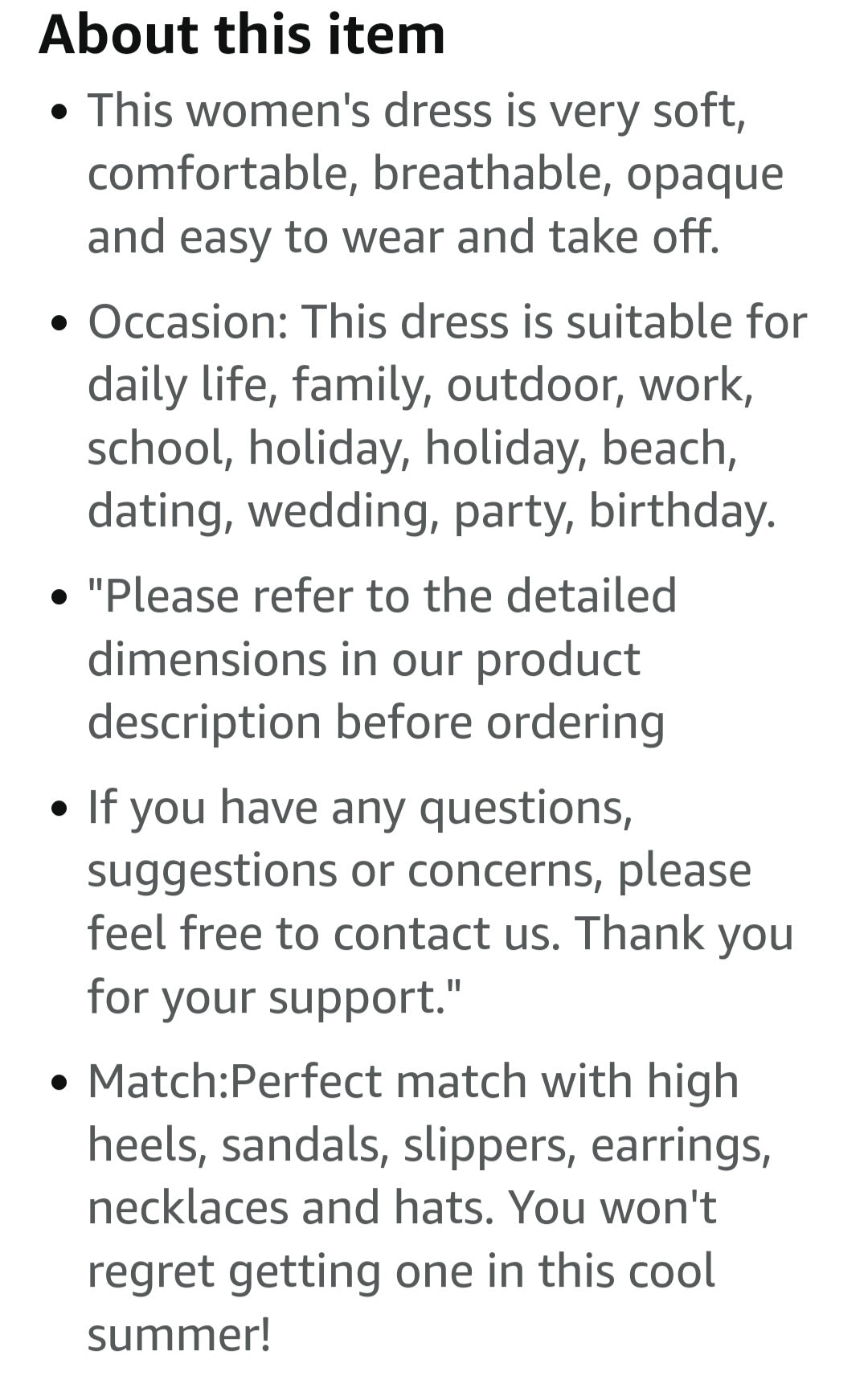
Task: Click the bullet dot before "Occasion"
Action: pos(57,325)
